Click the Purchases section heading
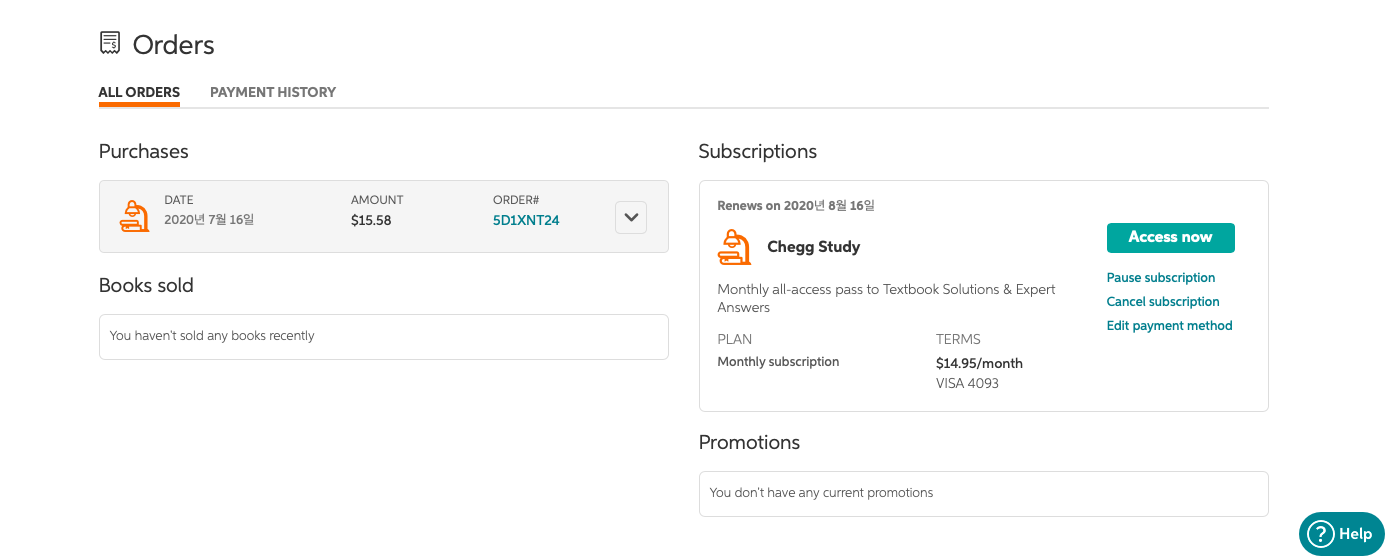1388x560 pixels. [x=143, y=152]
